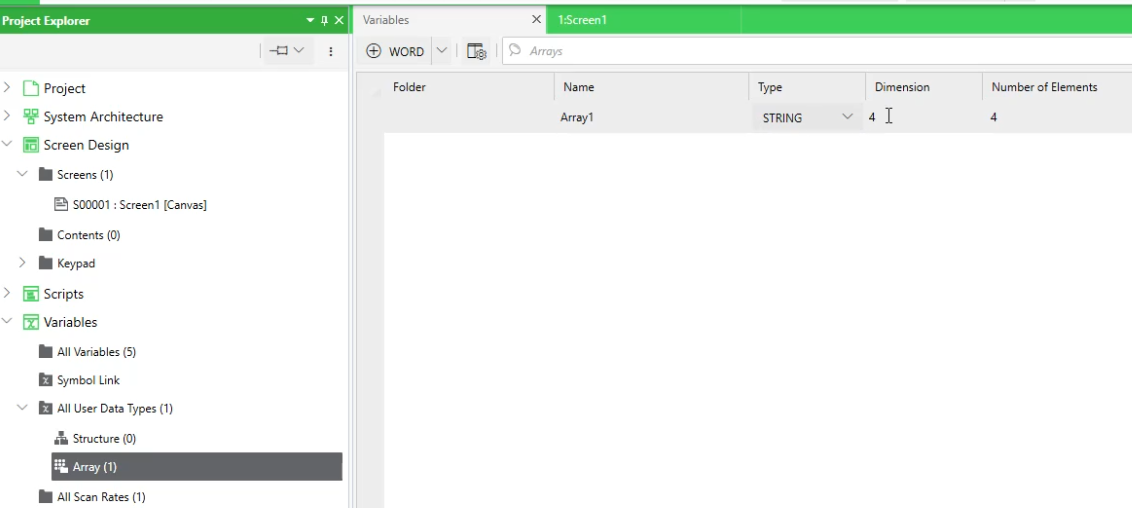The height and width of the screenshot is (508, 1132).
Task: Click the Number of Elements value for Array1
Action: [993, 117]
